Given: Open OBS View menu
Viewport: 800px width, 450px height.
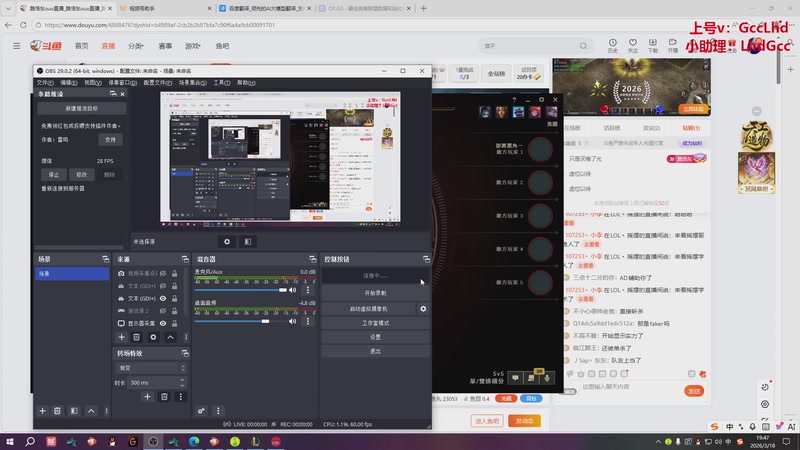Looking at the screenshot, I should click(x=93, y=83).
